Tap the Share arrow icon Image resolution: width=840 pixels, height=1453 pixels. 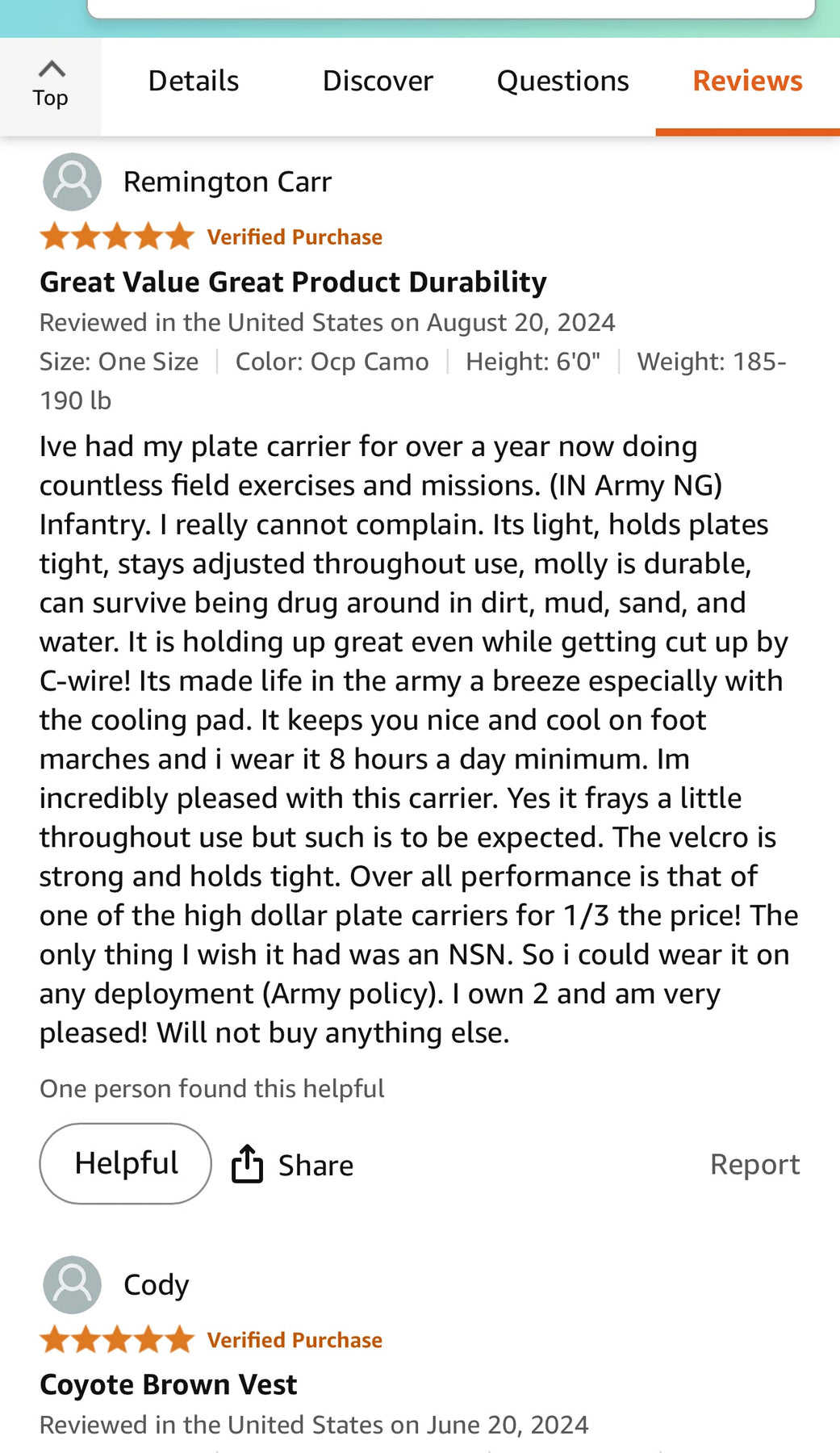[247, 1164]
